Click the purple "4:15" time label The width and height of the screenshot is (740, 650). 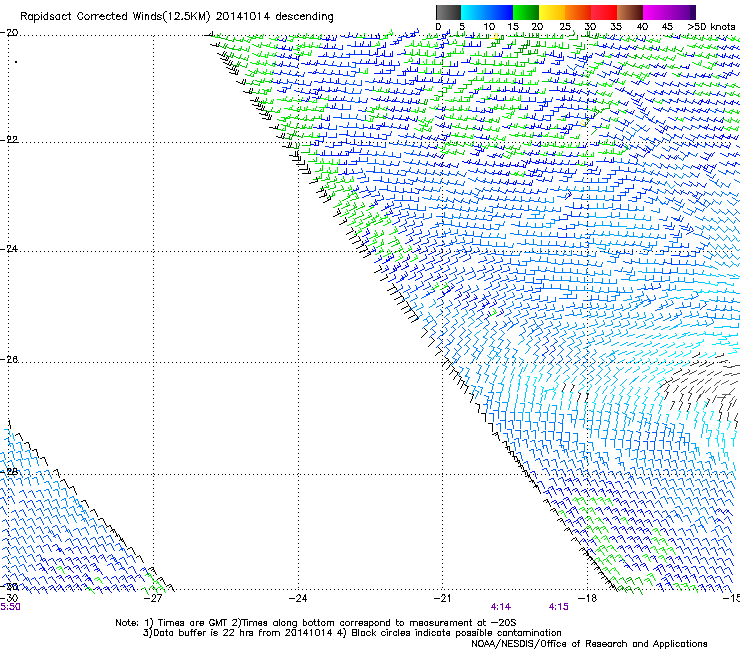pyautogui.click(x=558, y=607)
